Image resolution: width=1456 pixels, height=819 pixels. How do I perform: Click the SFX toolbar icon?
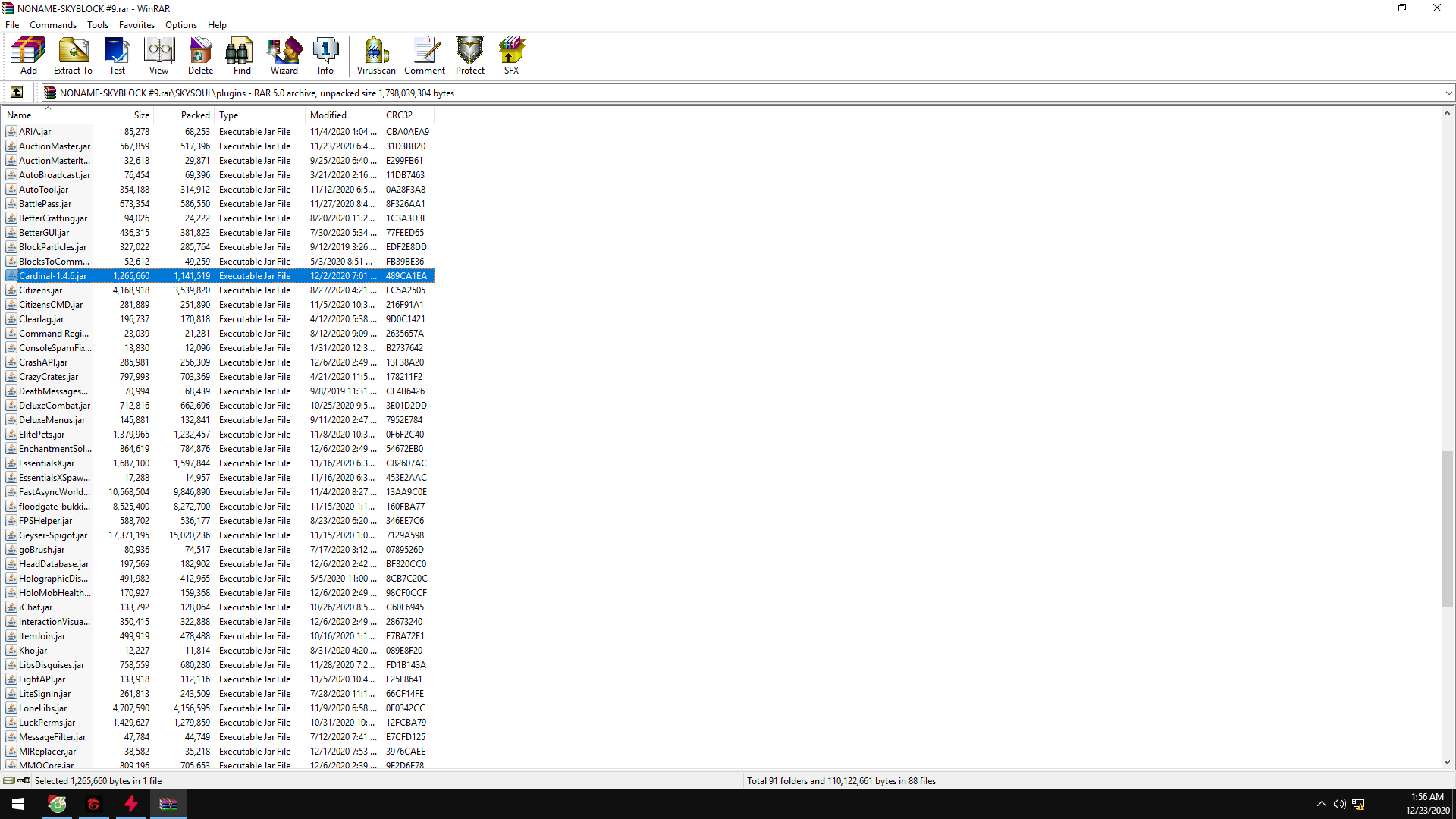512,56
